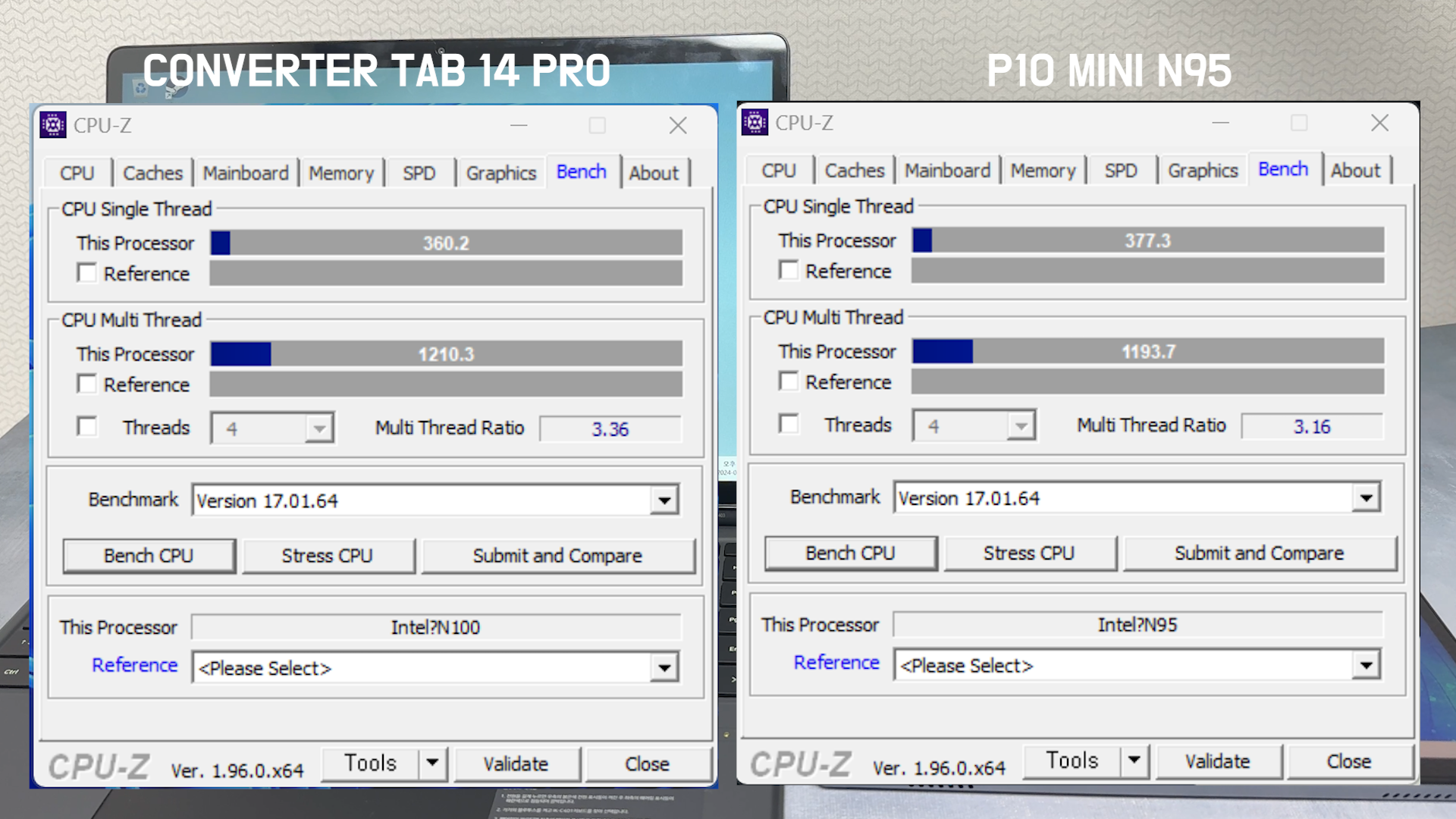Expand Reference Please Select dropdown, right window
The image size is (1456, 819).
(x=1366, y=666)
